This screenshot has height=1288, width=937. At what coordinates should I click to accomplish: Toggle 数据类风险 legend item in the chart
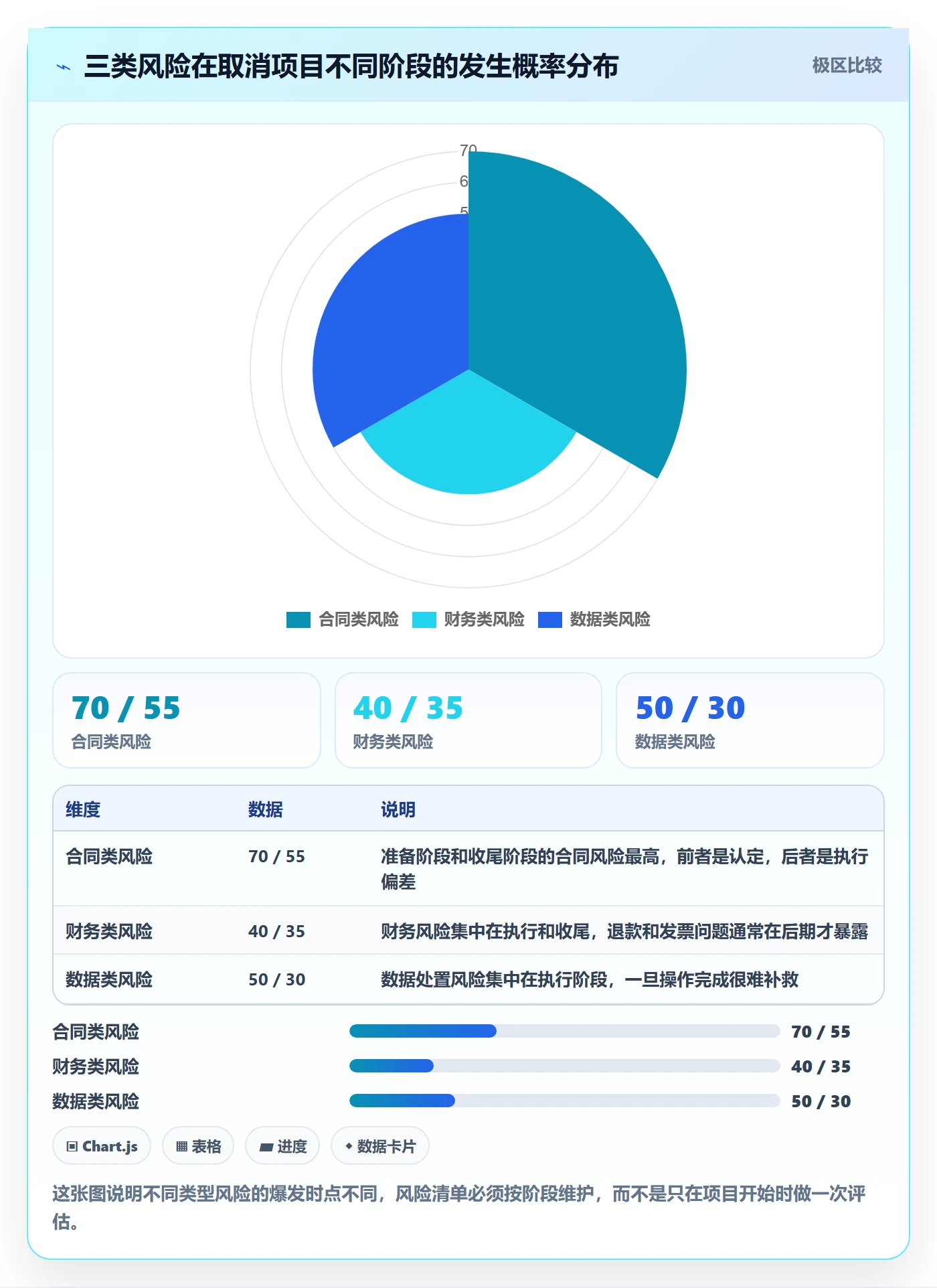click(x=594, y=619)
